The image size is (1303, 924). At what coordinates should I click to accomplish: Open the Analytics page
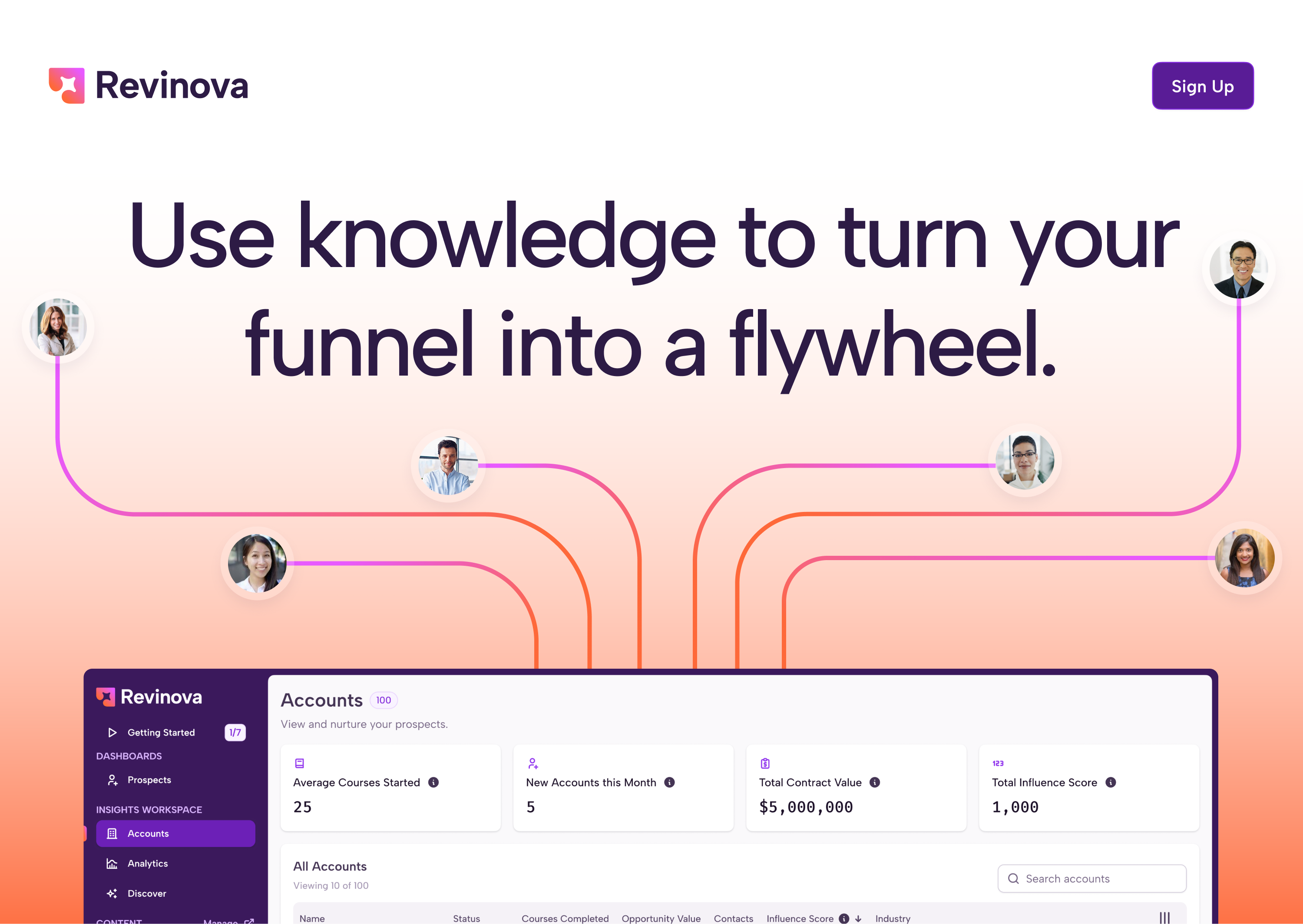(175, 863)
